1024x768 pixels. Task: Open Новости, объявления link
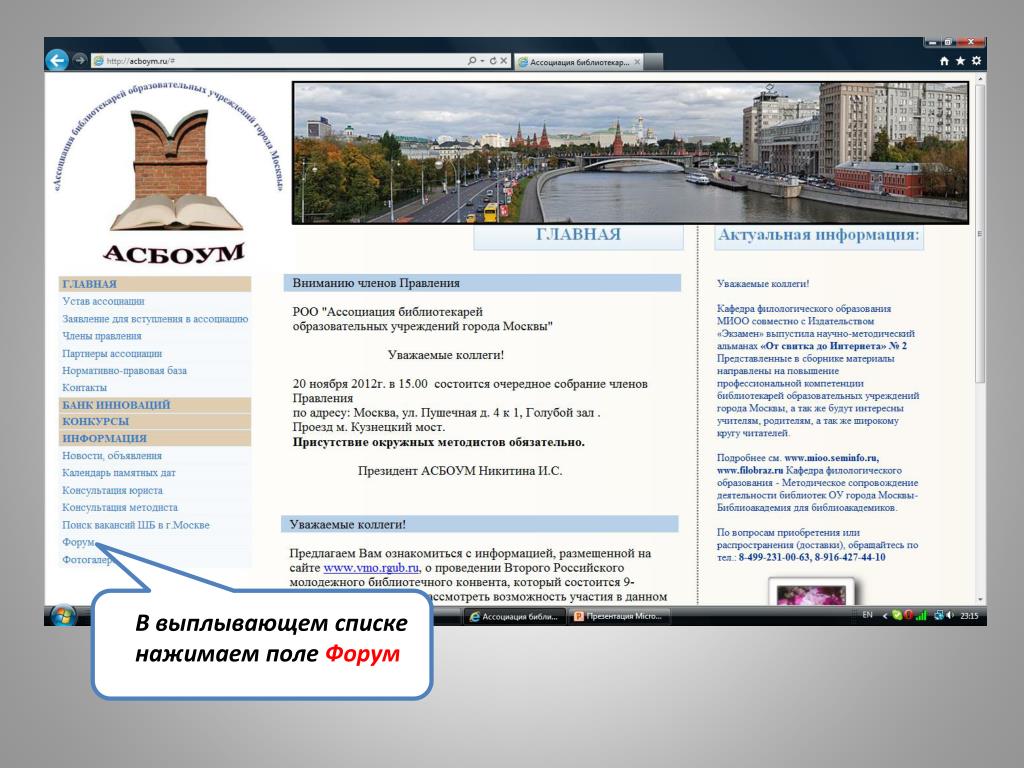tap(112, 455)
